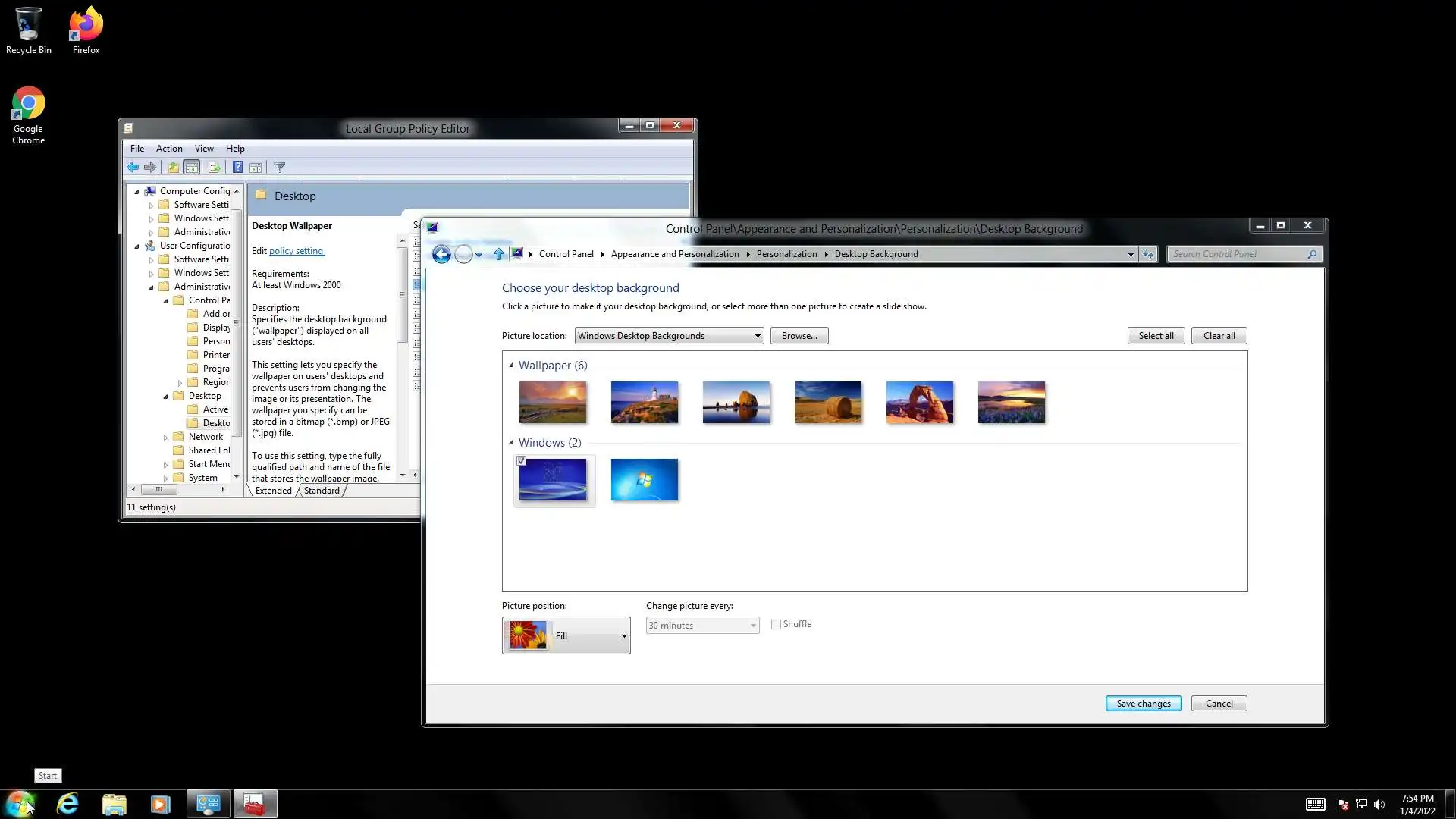This screenshot has height=819, width=1456.
Task: Open the Picture location dropdown
Action: [669, 336]
